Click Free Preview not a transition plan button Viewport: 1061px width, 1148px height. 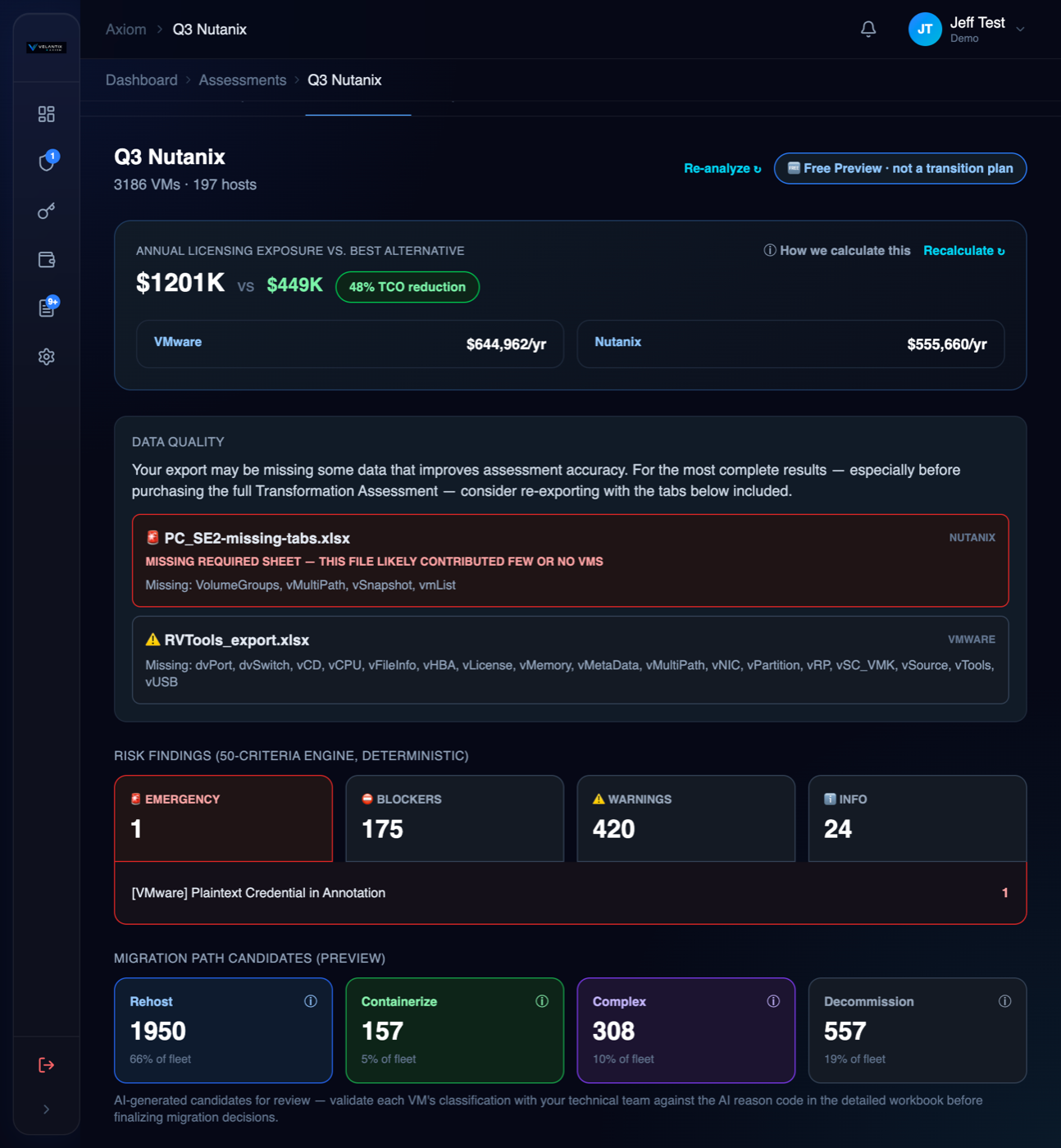(x=900, y=168)
